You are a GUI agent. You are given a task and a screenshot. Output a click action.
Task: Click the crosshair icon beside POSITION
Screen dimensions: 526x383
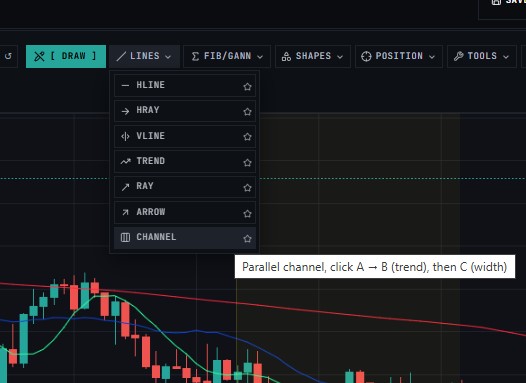tap(366, 56)
